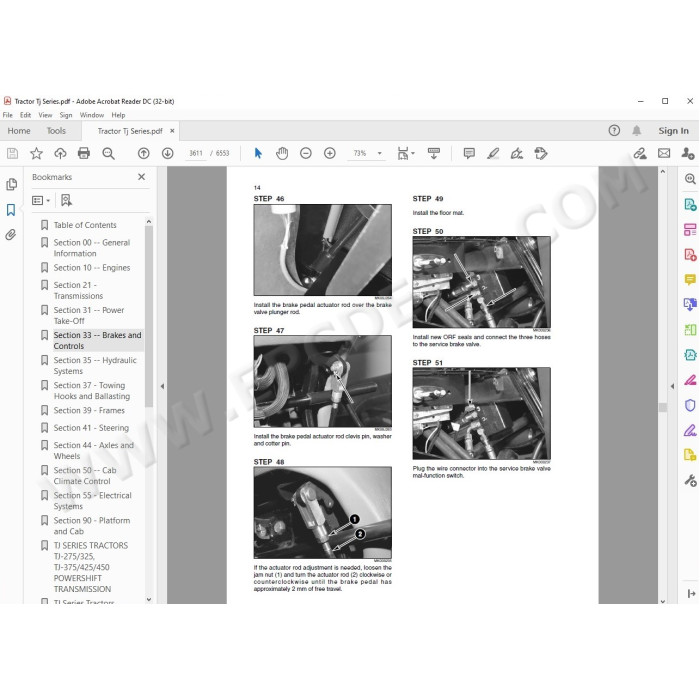Open the Help question mark icon
The height and width of the screenshot is (700, 700).
(614, 130)
